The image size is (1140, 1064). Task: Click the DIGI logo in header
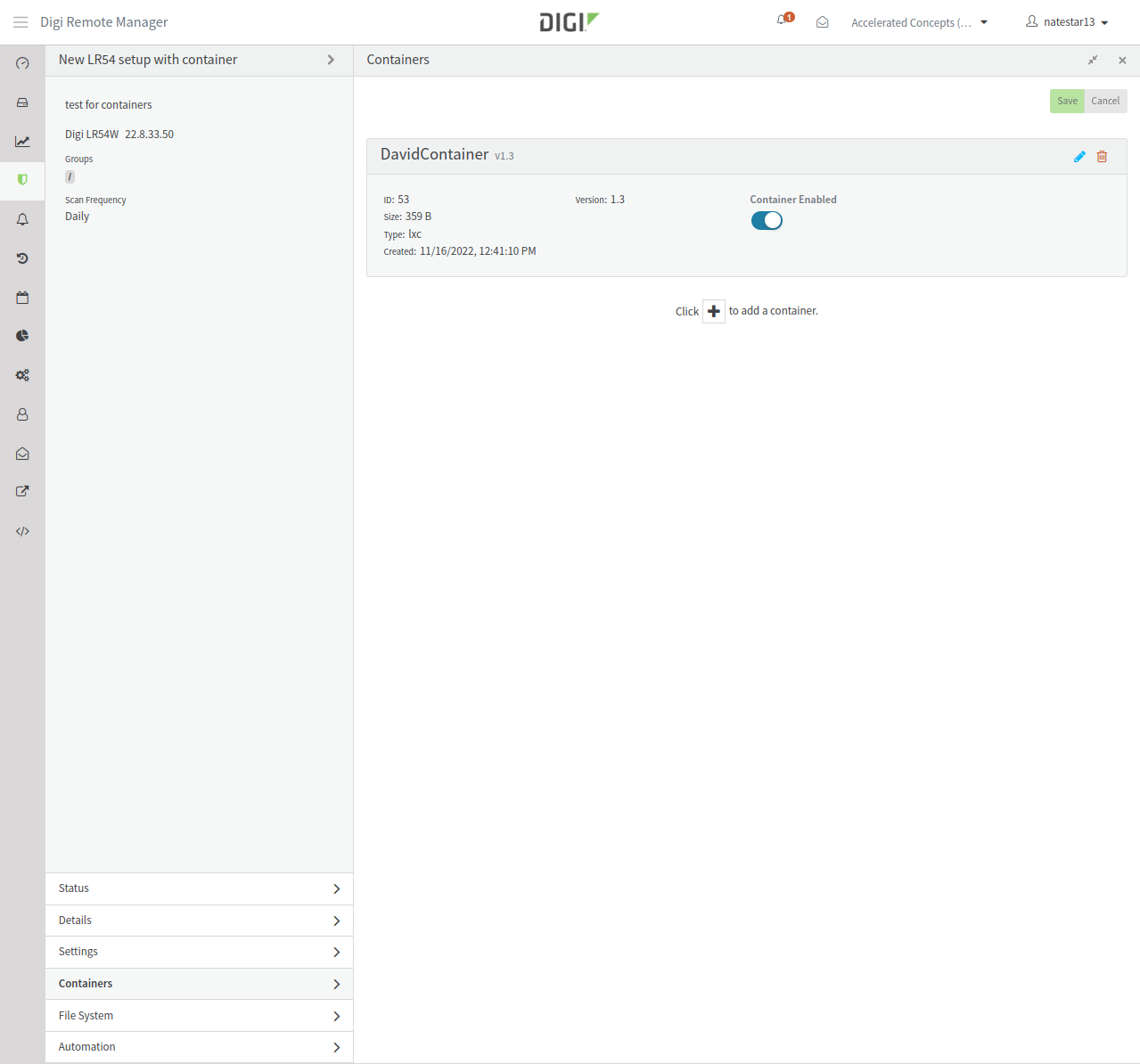pyautogui.click(x=570, y=22)
